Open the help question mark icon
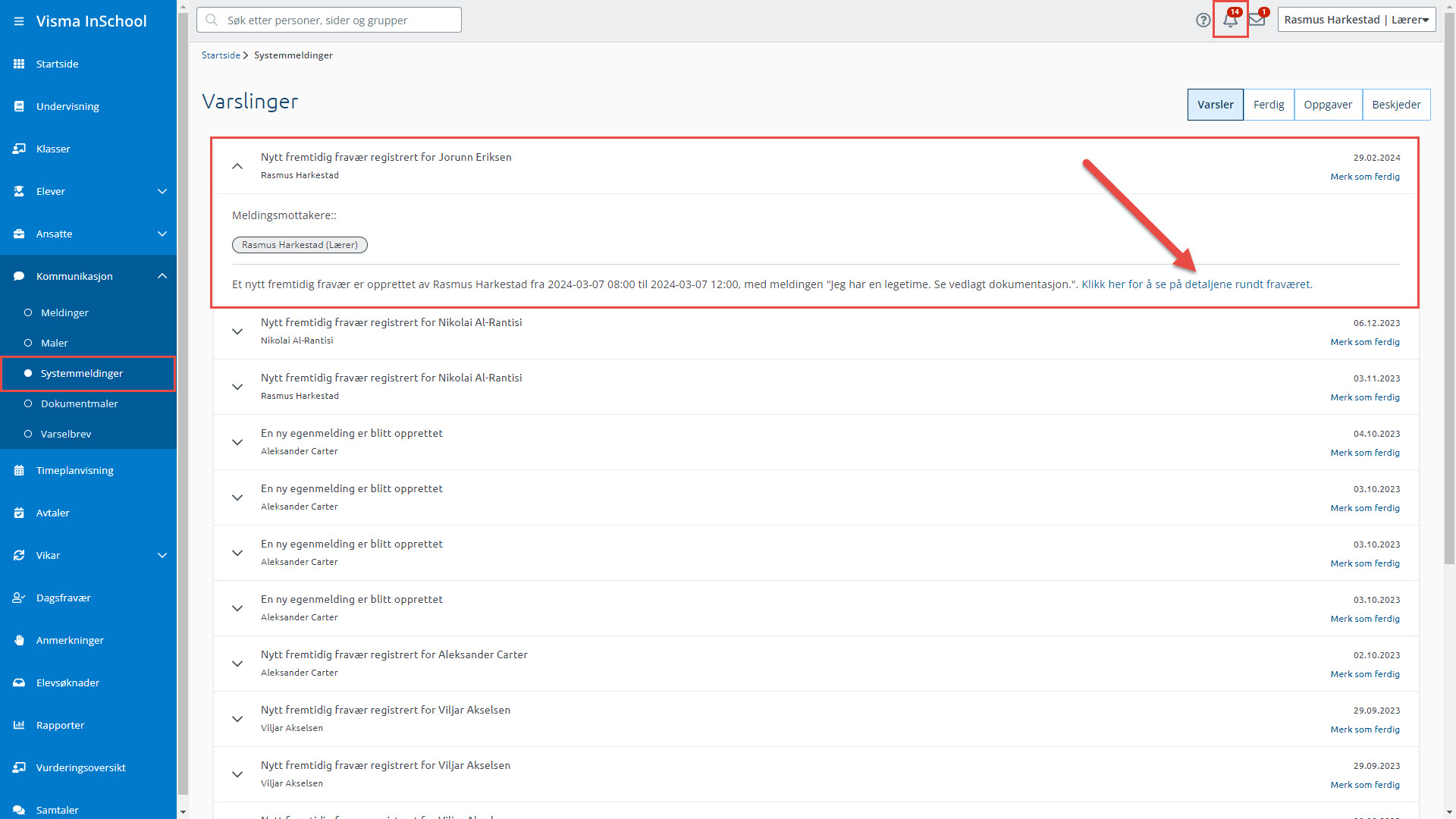The image size is (1456, 819). tap(1203, 20)
